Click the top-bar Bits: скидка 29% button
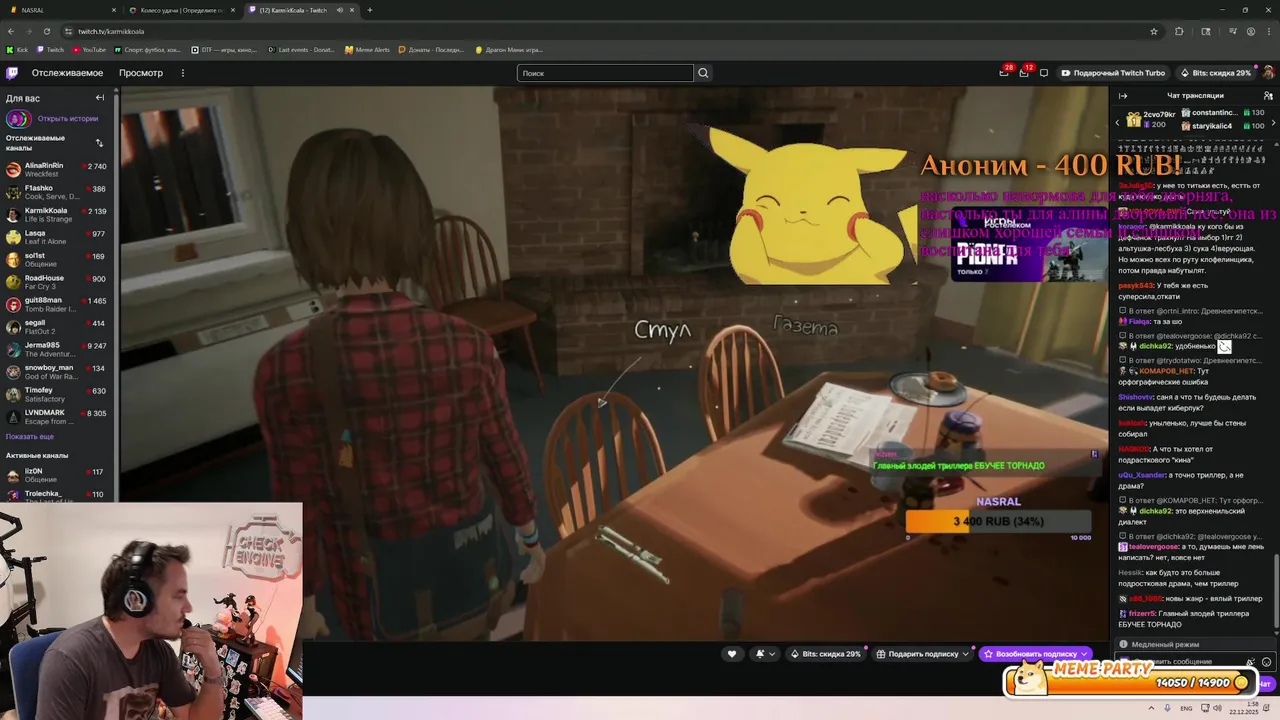1280x720 pixels. 1216,73
